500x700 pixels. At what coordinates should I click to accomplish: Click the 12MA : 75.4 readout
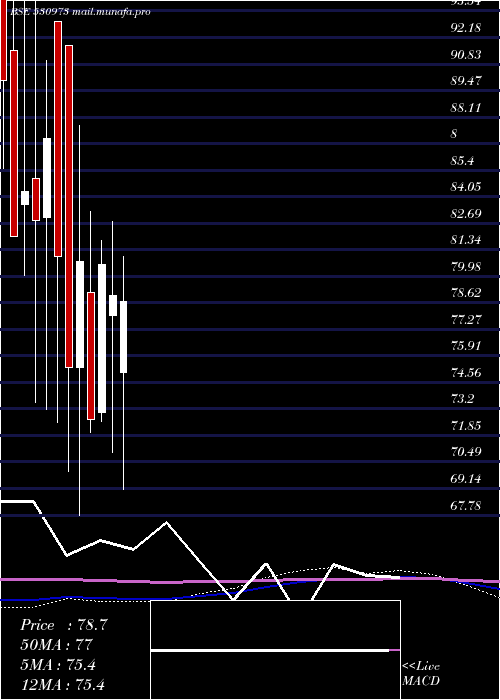[x=63, y=684]
